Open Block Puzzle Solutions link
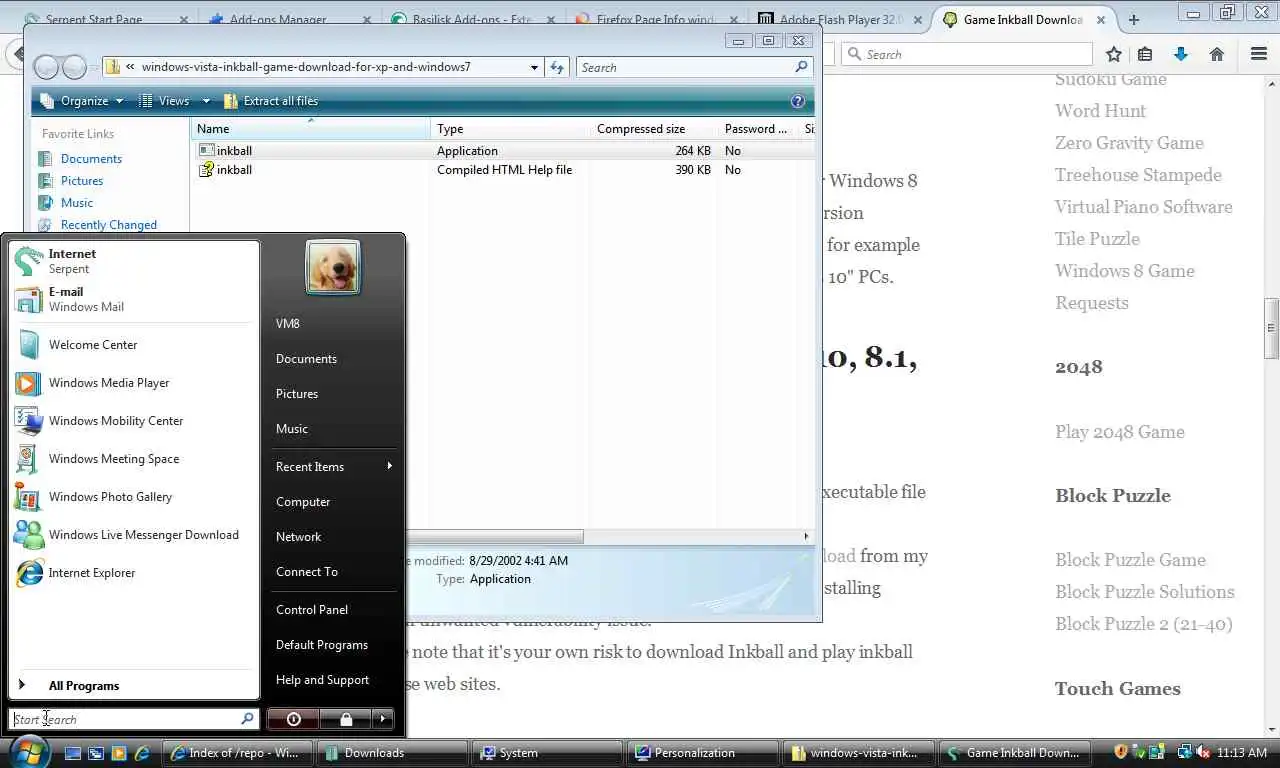This screenshot has height=768, width=1280. pos(1144,592)
